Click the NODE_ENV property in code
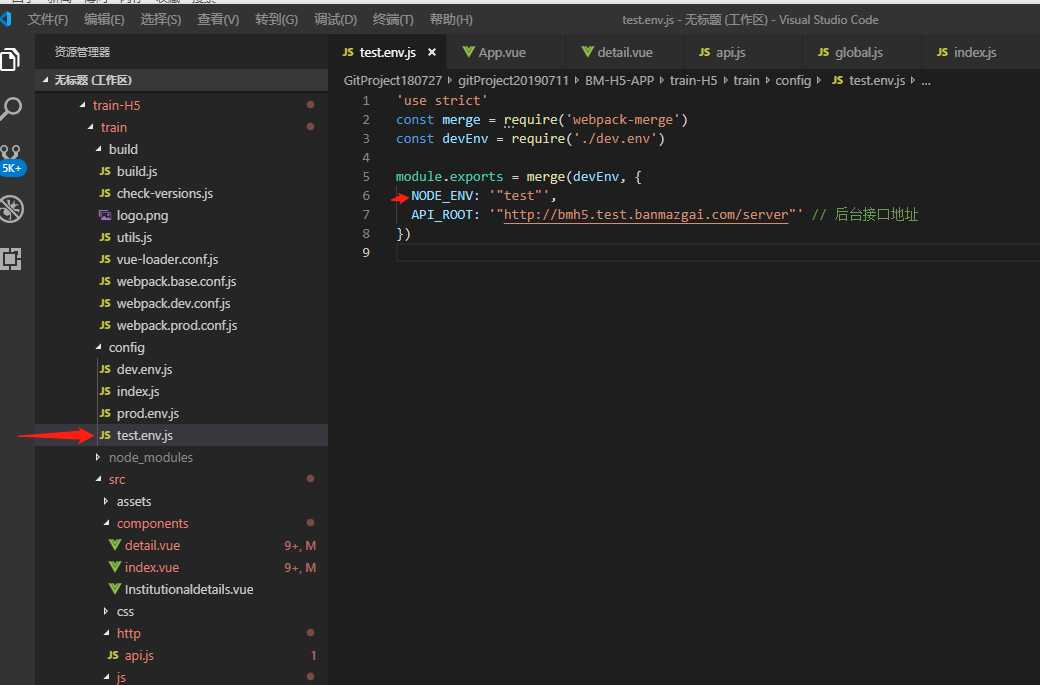This screenshot has height=685, width=1040. tap(442, 196)
